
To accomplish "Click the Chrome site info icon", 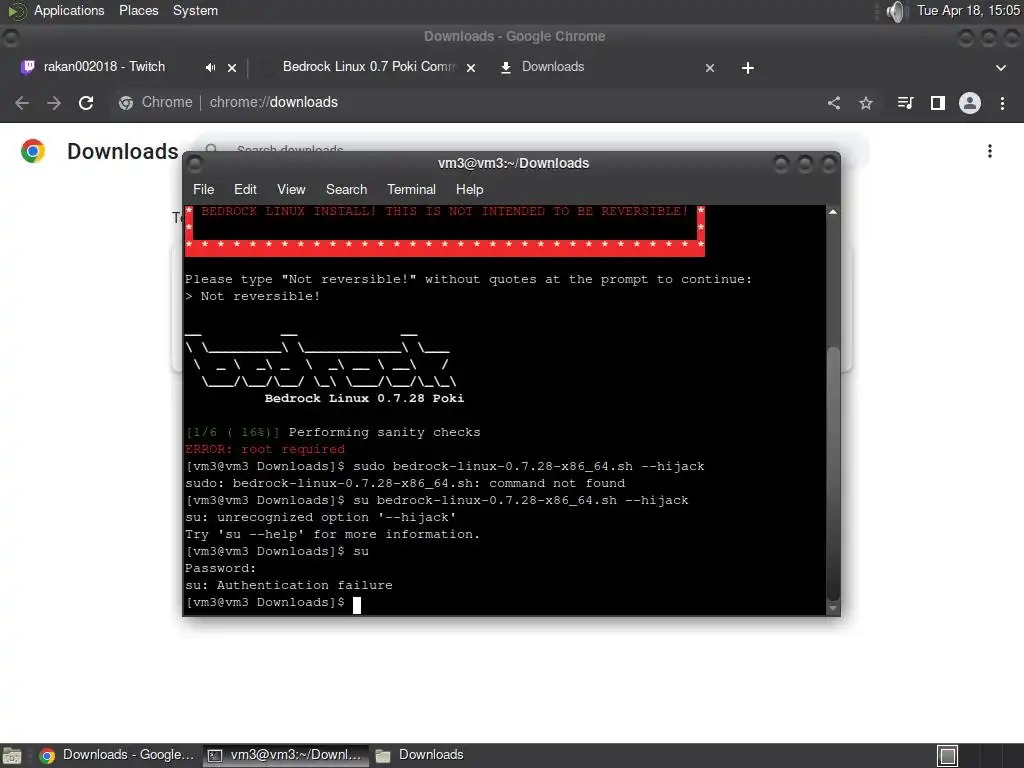I will click(126, 103).
